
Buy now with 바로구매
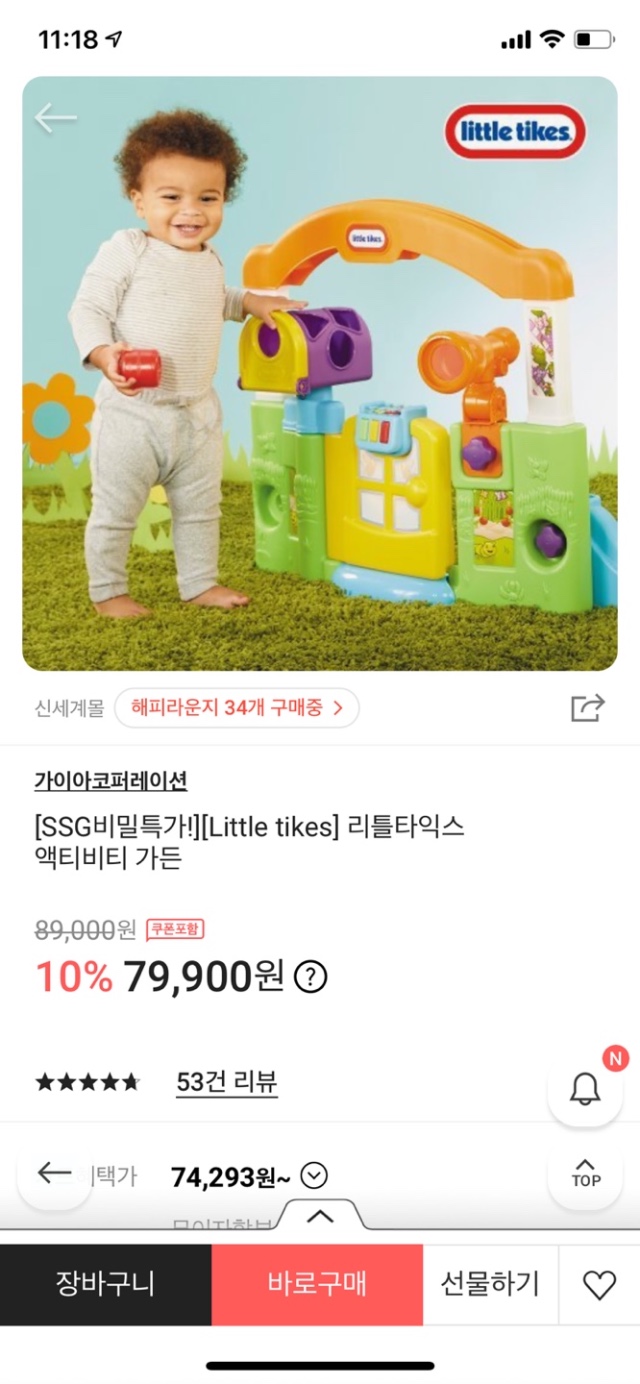(x=317, y=1285)
